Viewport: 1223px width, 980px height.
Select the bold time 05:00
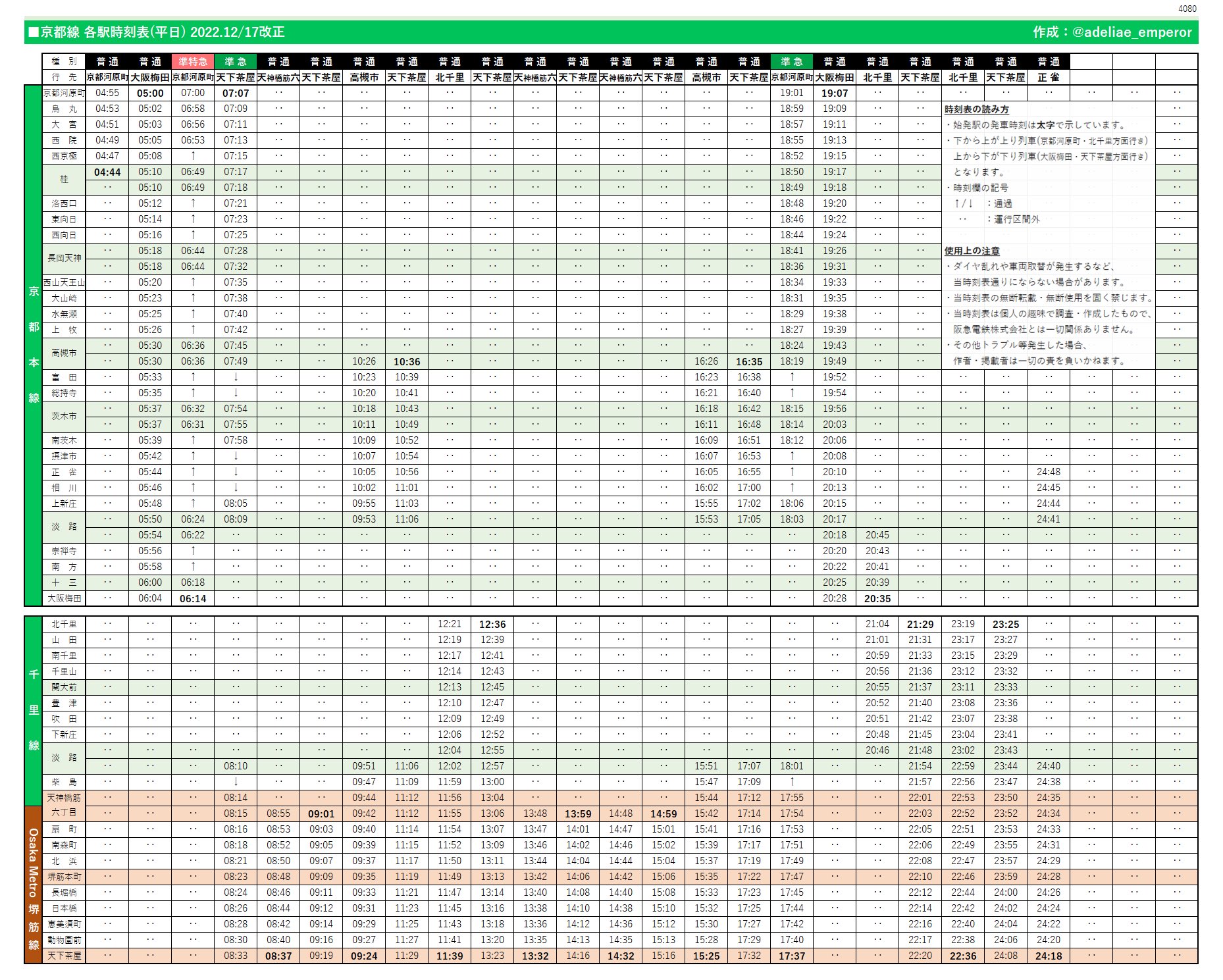[150, 93]
